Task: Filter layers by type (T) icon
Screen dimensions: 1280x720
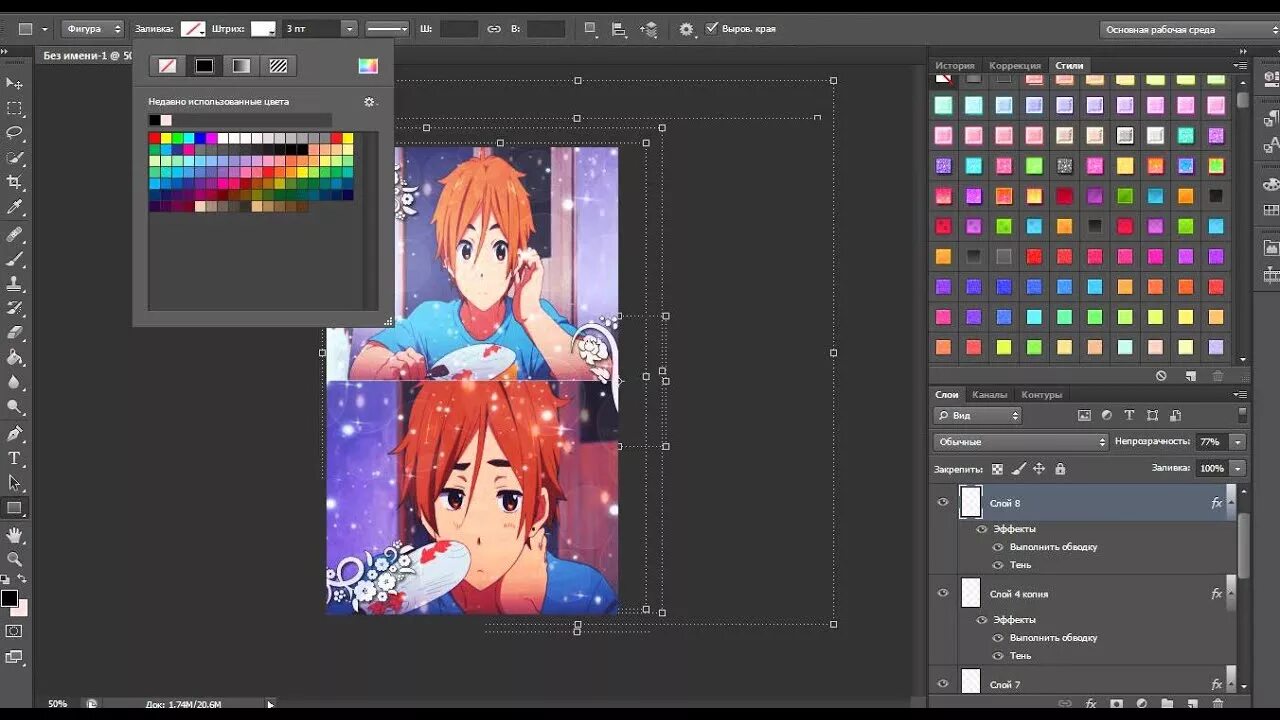Action: [1129, 415]
